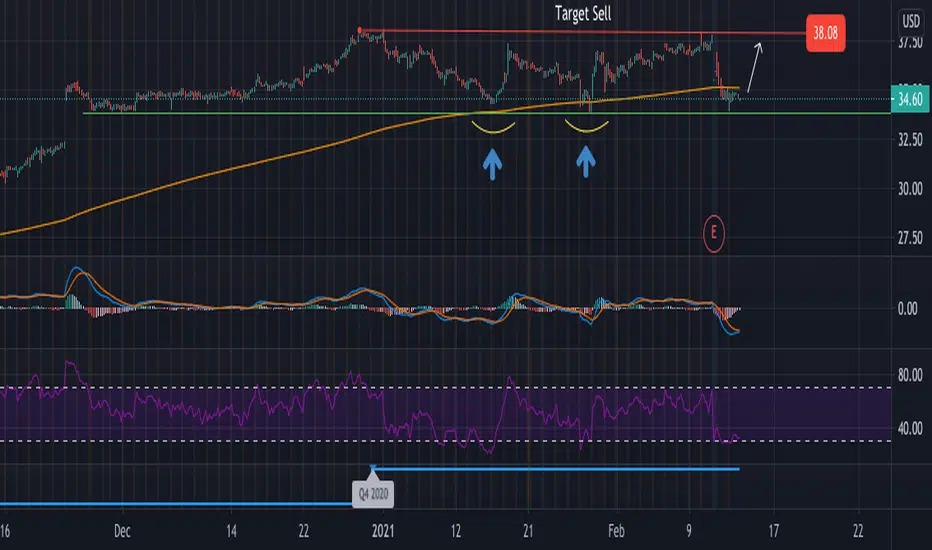The height and width of the screenshot is (550, 932).
Task: Click the Dec date on time axis
Action: (x=122, y=531)
